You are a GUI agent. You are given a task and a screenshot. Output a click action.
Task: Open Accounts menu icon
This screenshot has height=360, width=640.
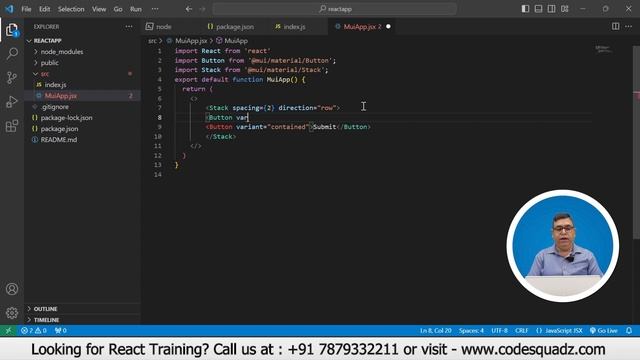(x=12, y=289)
